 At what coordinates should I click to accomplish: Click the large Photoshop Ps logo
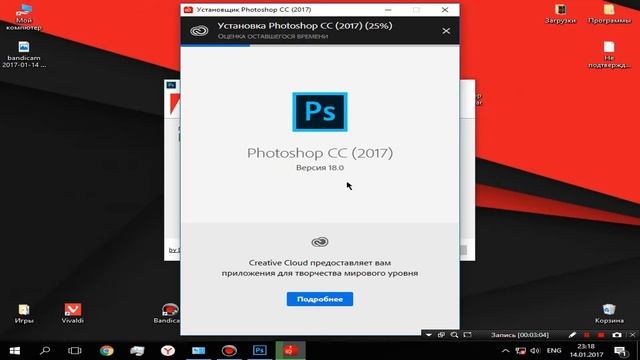320,112
